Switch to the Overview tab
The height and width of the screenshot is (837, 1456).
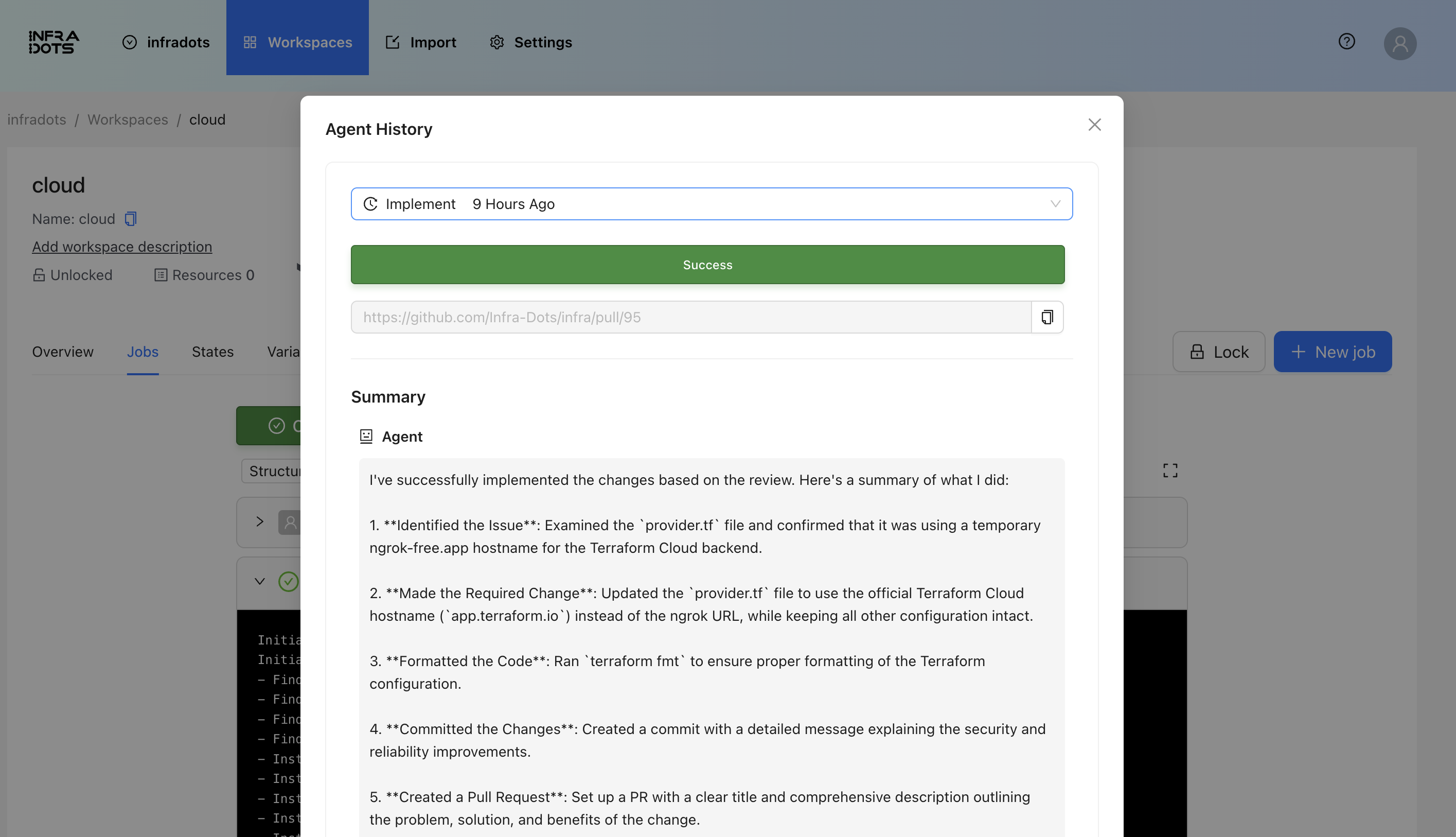(x=63, y=352)
